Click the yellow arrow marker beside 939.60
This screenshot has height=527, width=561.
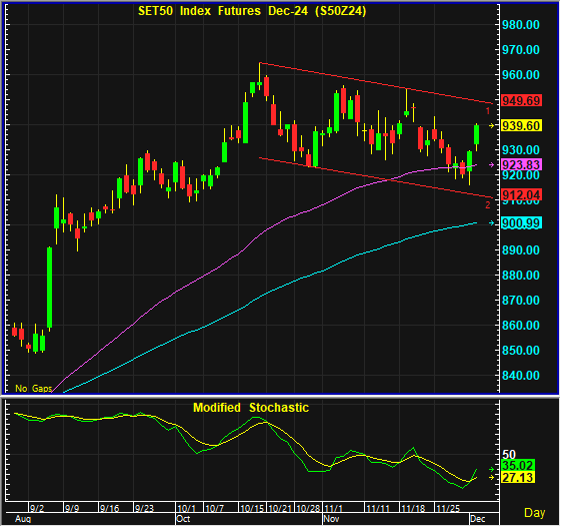point(492,126)
